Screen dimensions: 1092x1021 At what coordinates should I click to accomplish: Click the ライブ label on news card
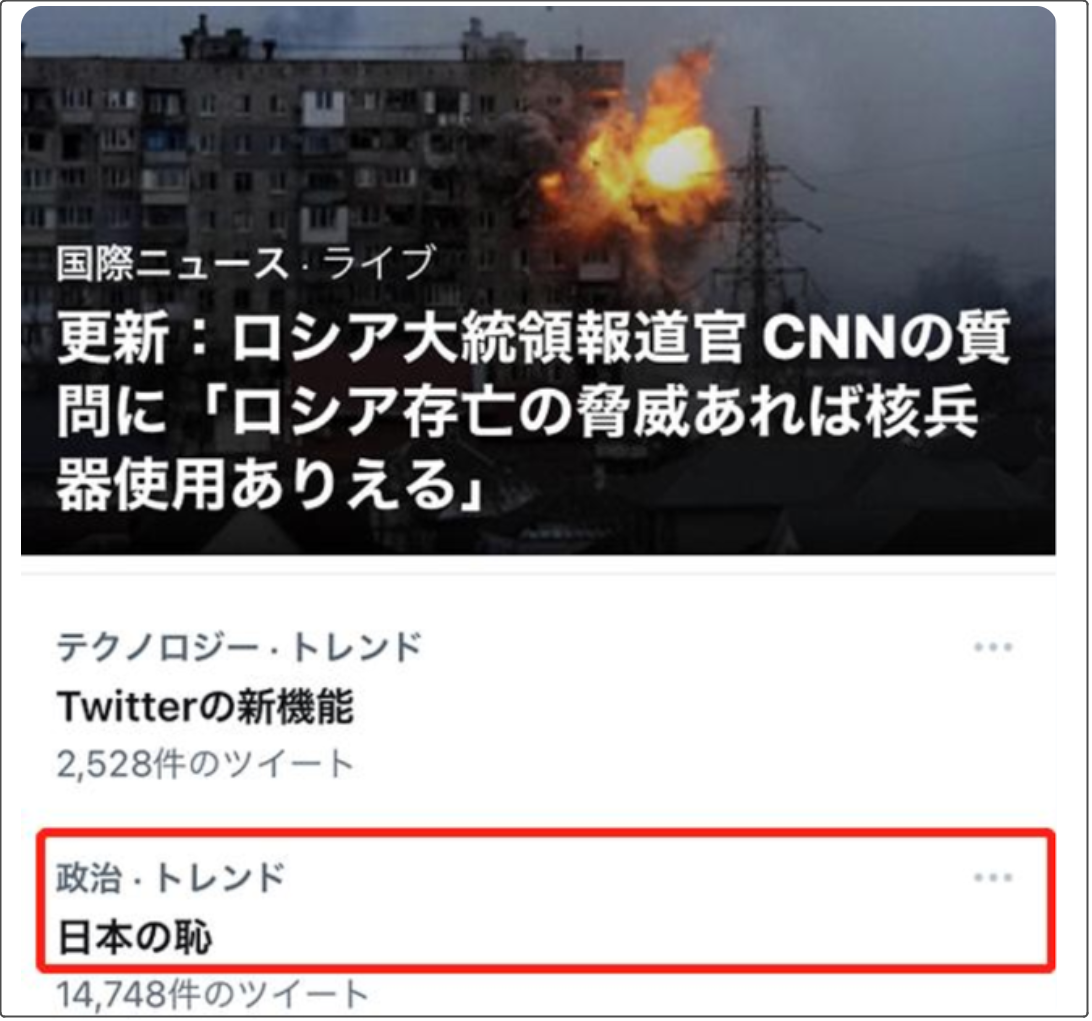[x=379, y=263]
